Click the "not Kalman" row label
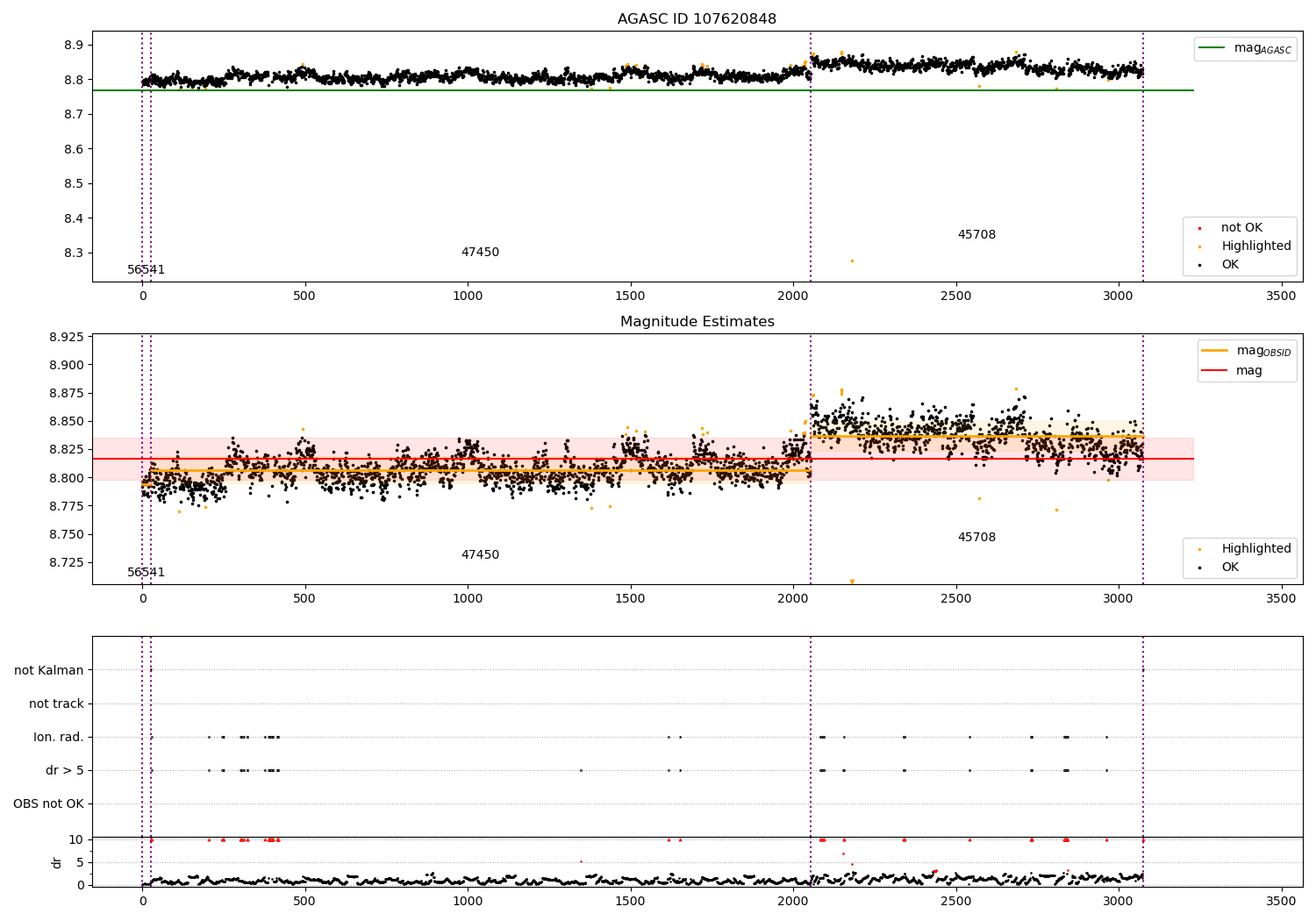Viewport: 1316px width, 921px height. (49, 670)
